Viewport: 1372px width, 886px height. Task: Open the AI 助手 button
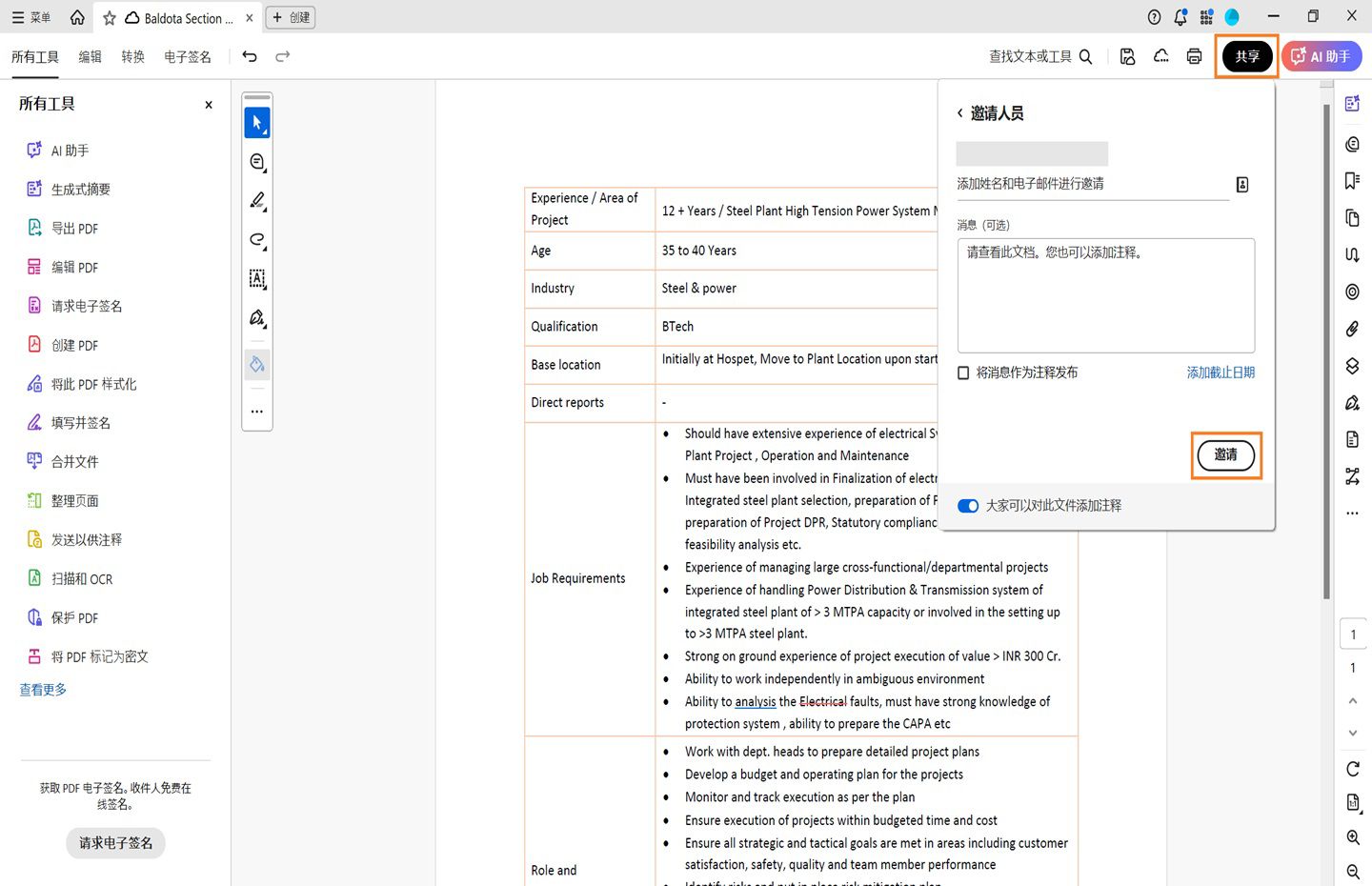point(1322,56)
